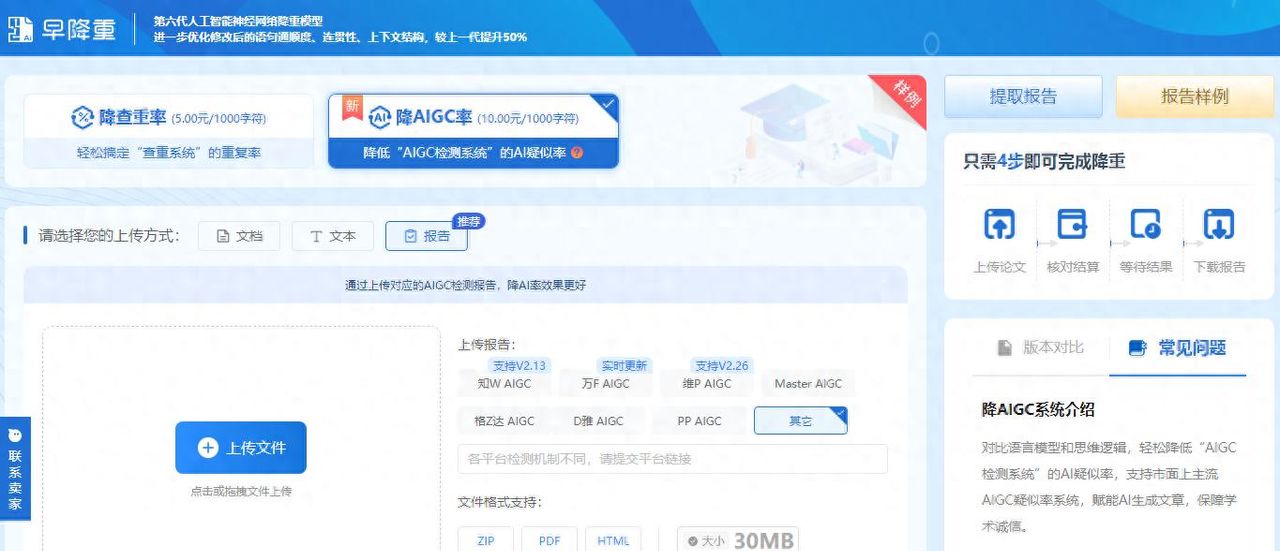Click the 联系卖家 chat face icon
1280x551 pixels.
click(15, 436)
